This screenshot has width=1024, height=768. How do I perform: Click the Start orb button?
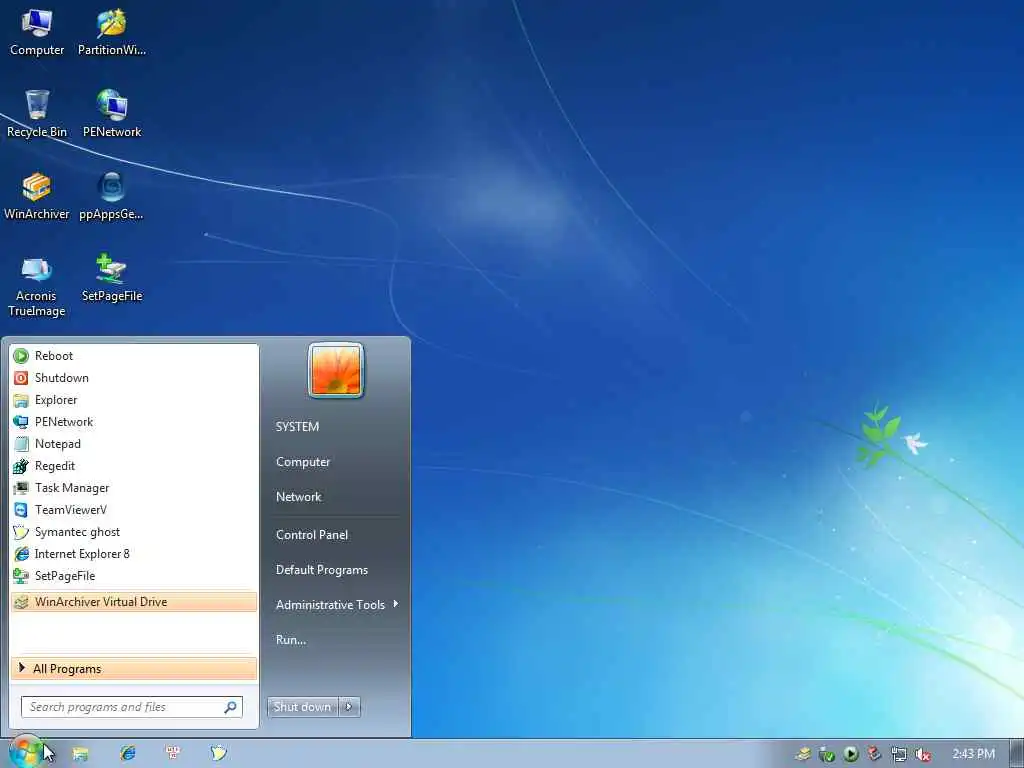coord(25,753)
